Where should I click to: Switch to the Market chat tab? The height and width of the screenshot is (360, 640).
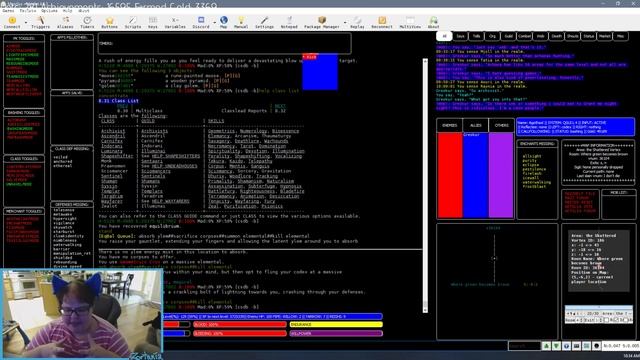(604, 36)
